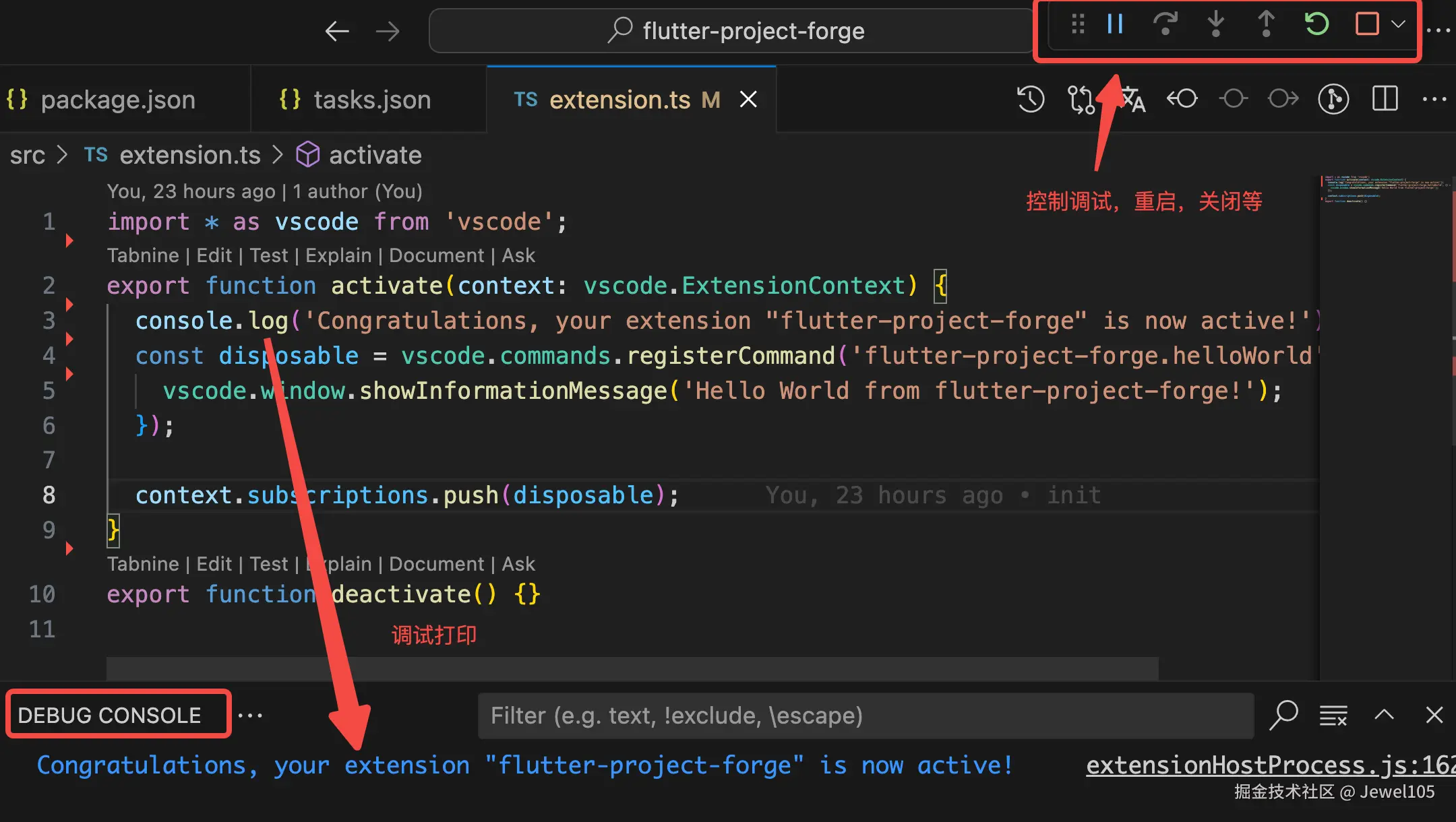Click Explain above the activate function

338,256
